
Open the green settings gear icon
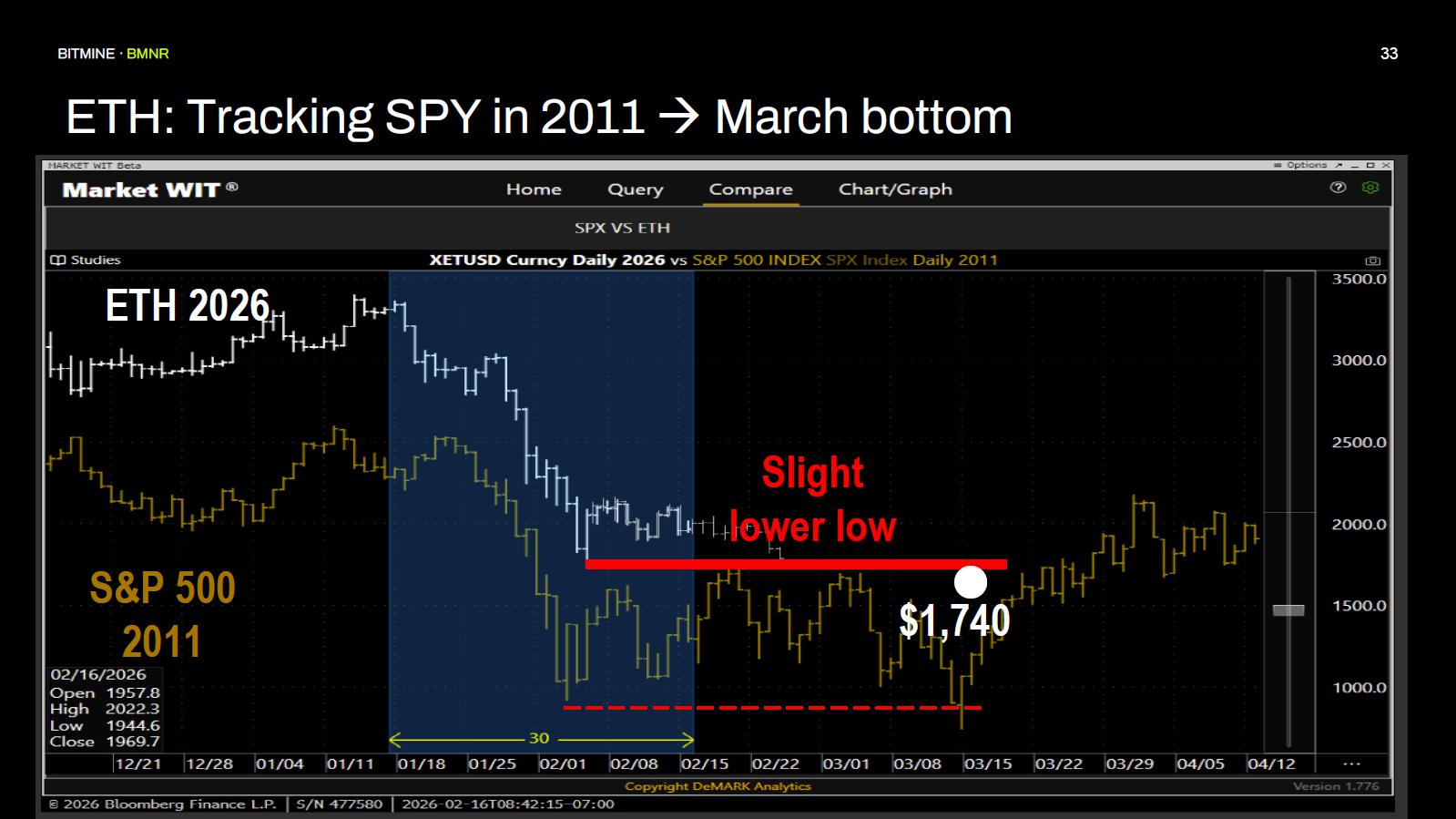1370,188
